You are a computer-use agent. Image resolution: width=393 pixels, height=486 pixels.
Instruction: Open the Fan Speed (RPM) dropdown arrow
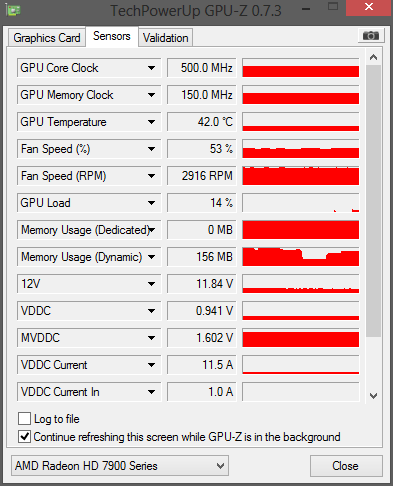[151, 176]
